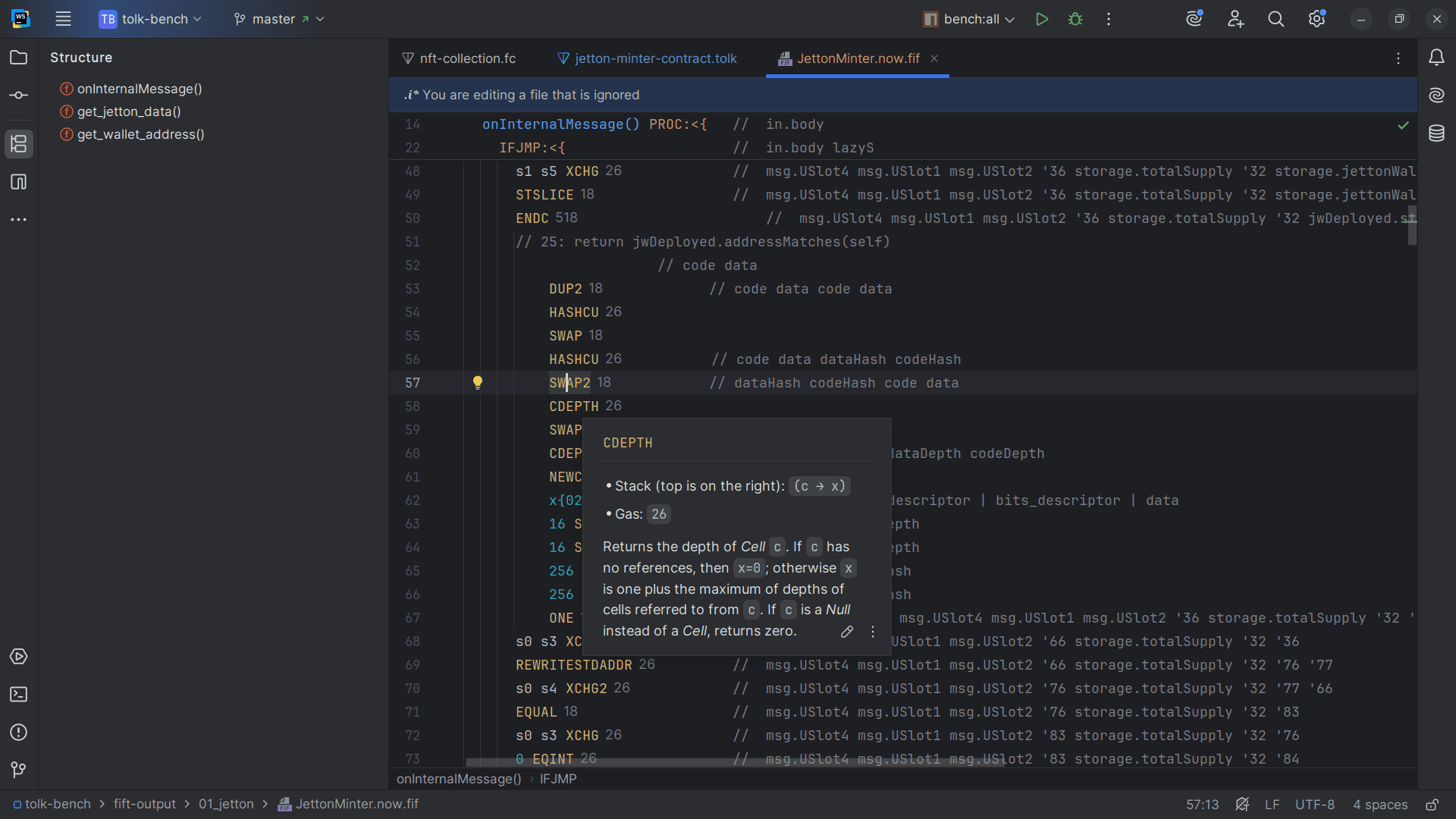Open IDE settings gear
Viewport: 1456px width, 819px height.
[x=1317, y=19]
